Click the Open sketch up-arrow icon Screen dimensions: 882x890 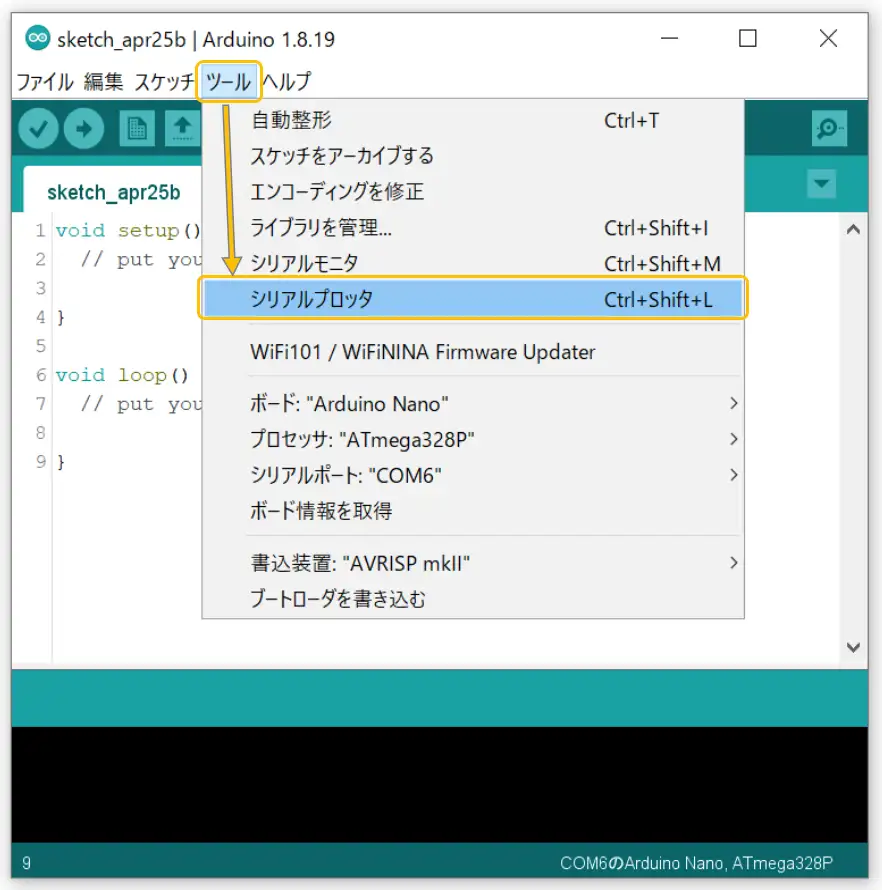pos(182,129)
